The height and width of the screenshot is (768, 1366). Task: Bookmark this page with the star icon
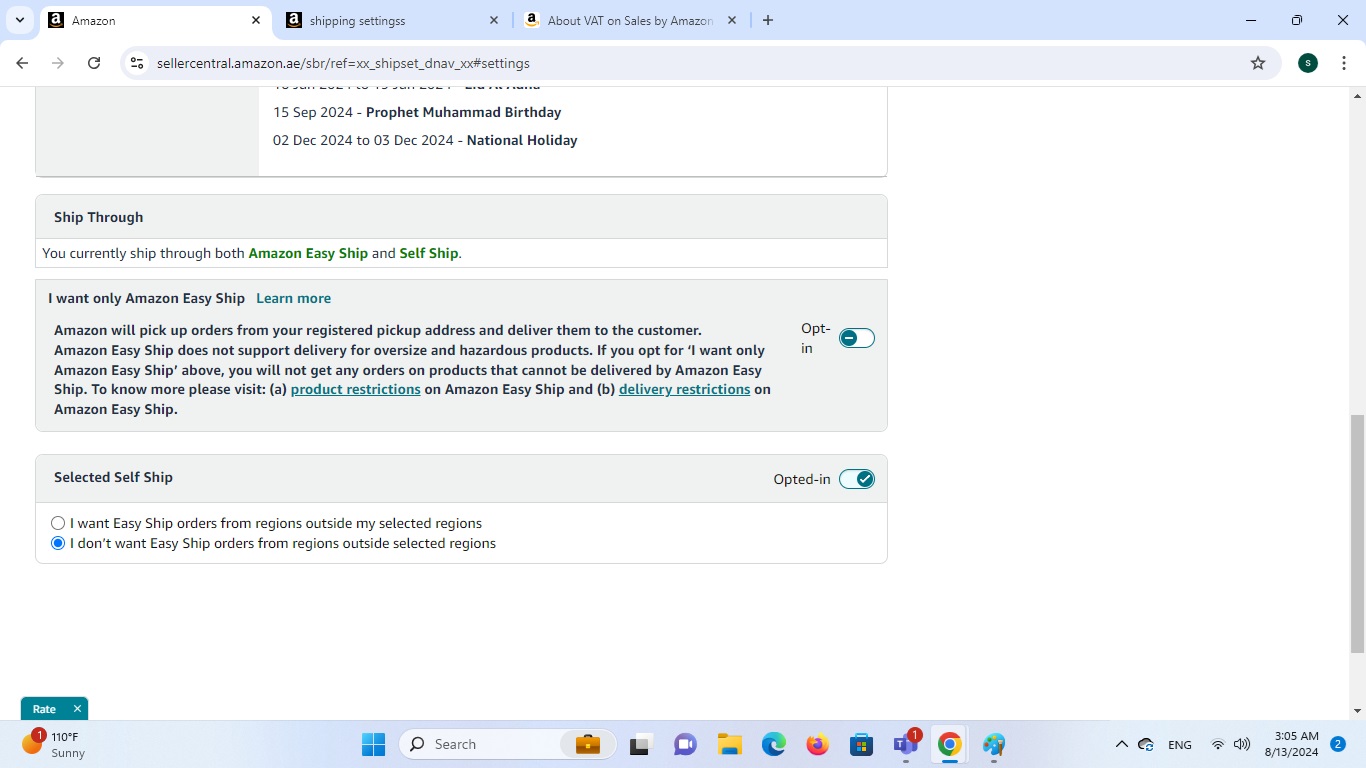tap(1258, 63)
